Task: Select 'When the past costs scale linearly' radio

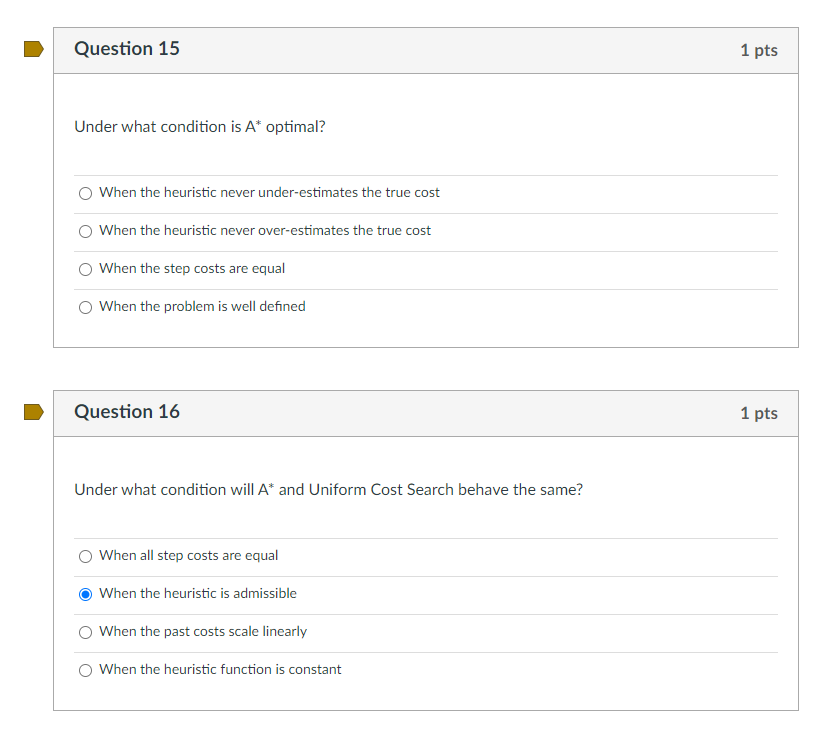Action: tap(85, 632)
